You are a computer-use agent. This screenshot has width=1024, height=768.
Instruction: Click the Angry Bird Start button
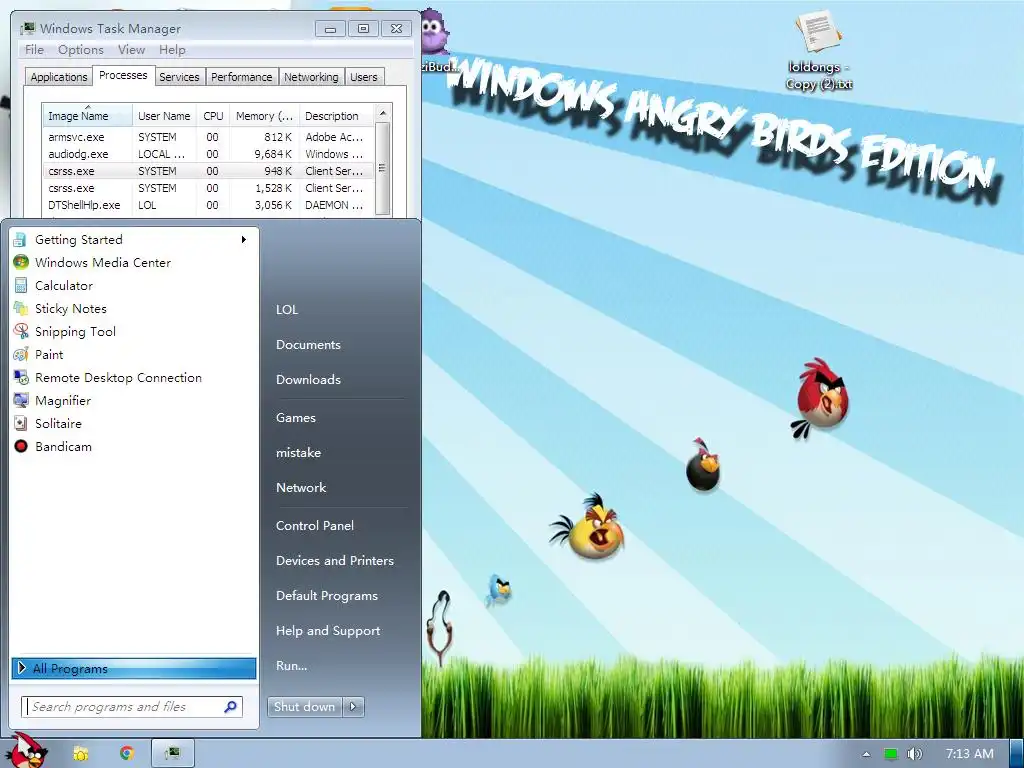click(x=26, y=751)
